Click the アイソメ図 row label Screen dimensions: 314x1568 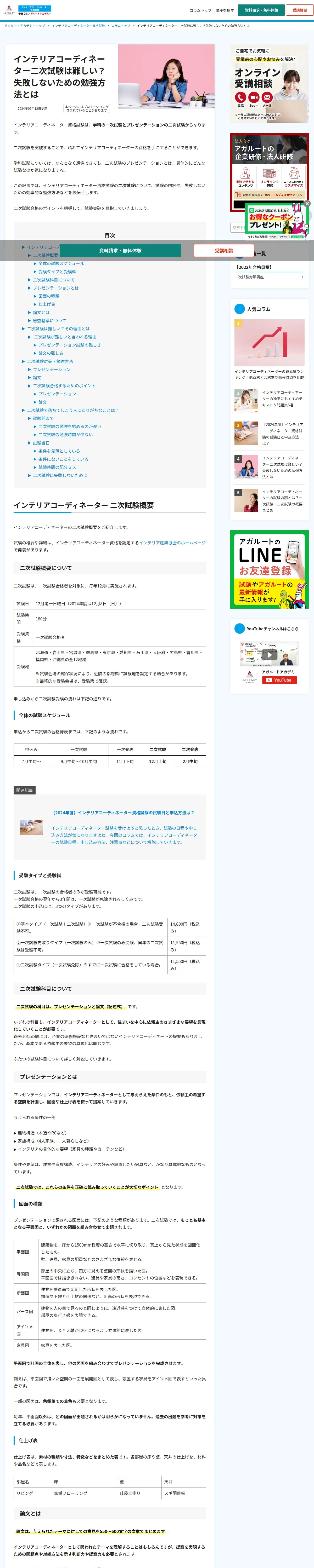[x=26, y=1330]
